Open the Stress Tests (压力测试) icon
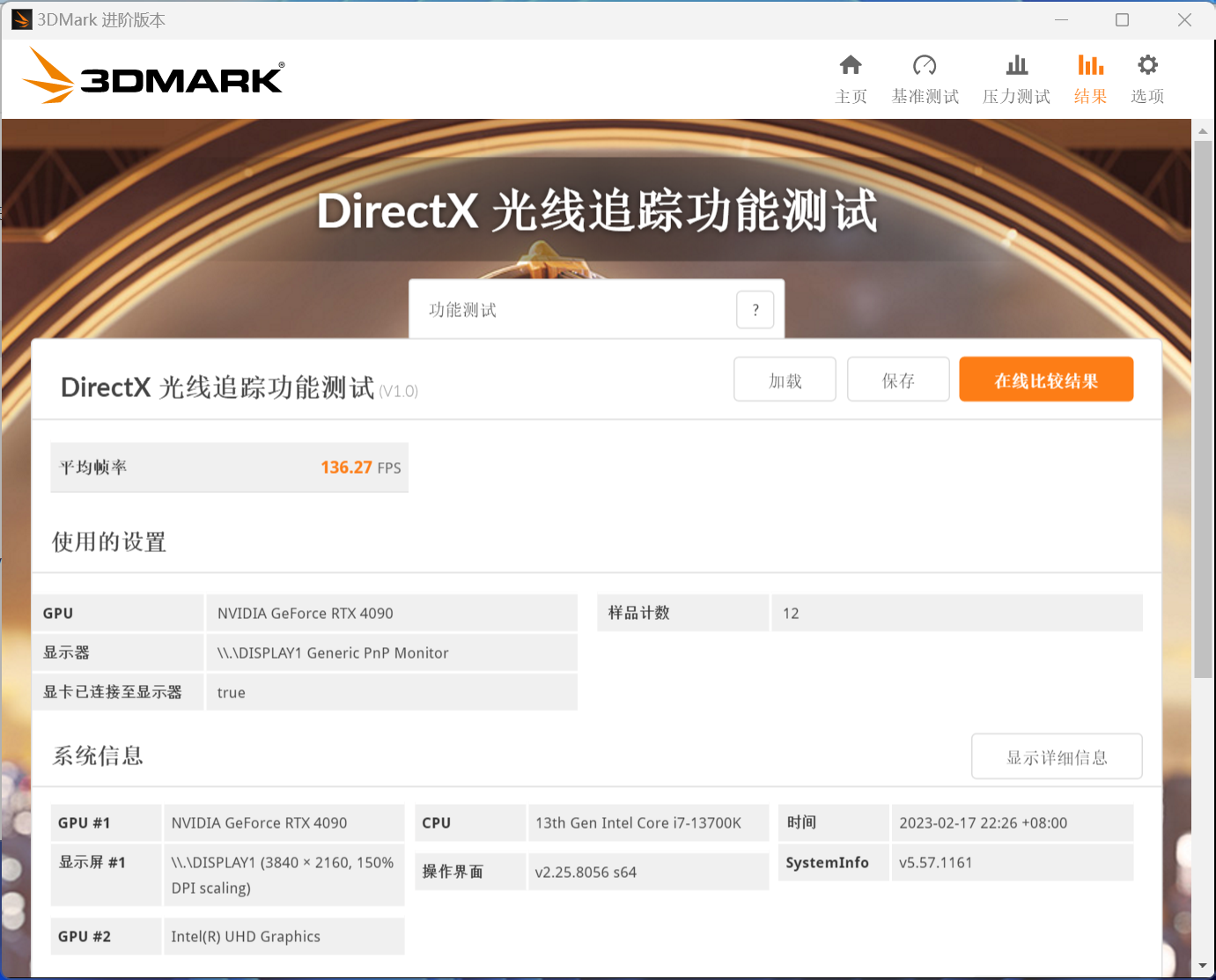This screenshot has height=980, width=1216. 1017,66
